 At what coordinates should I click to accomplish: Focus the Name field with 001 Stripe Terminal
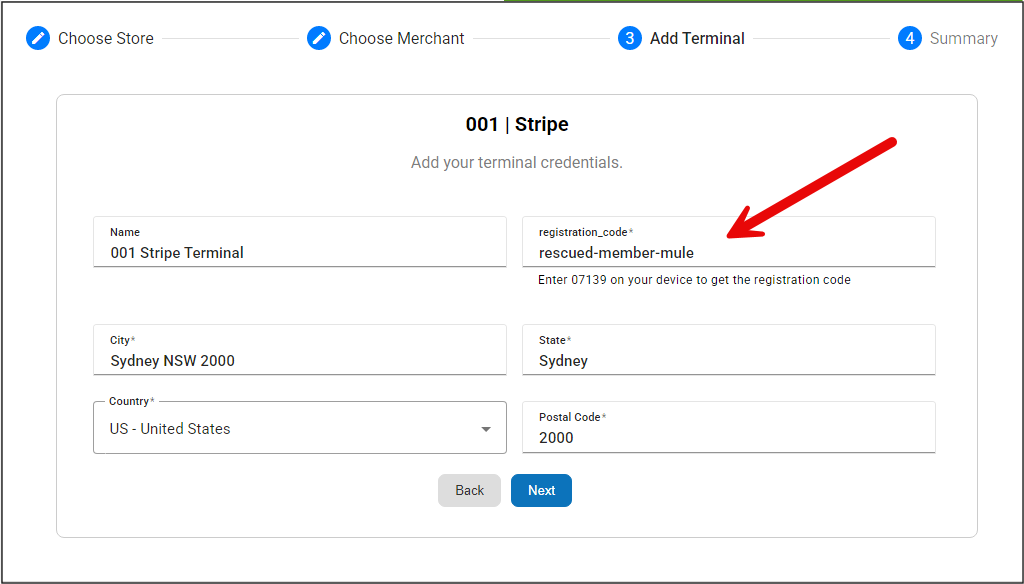[300, 253]
